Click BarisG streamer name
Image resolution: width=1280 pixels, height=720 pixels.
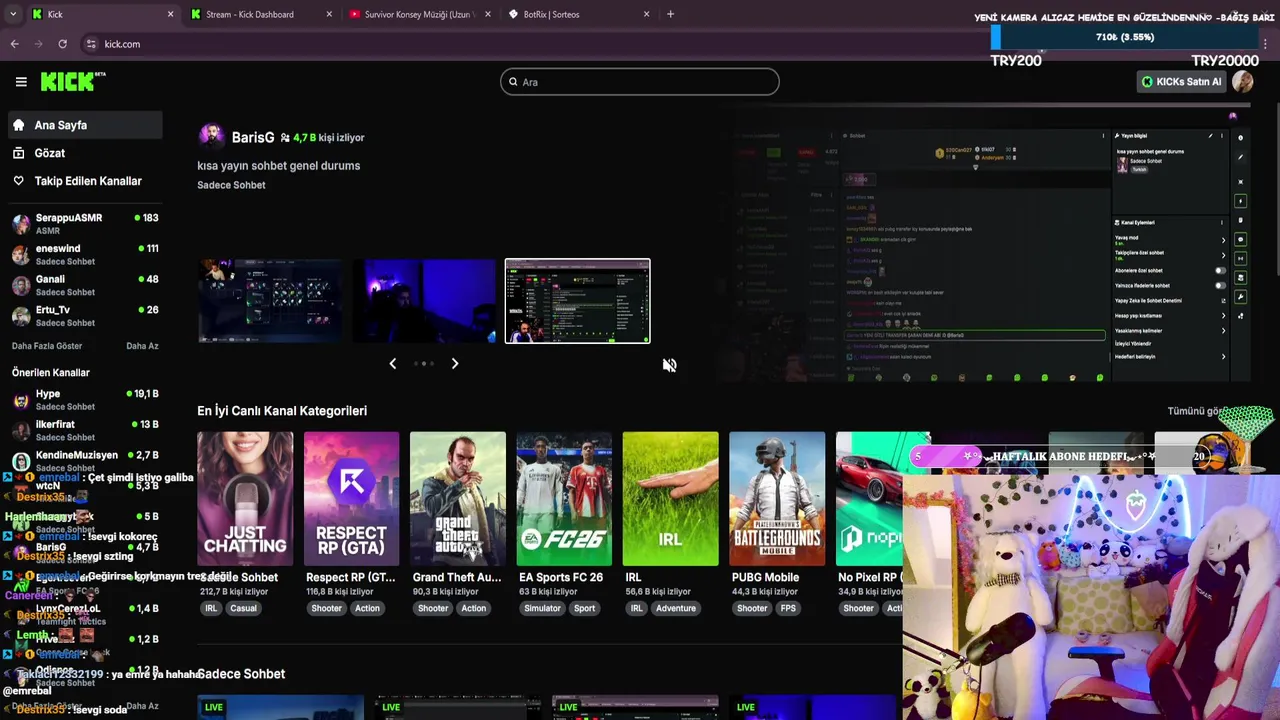coord(253,137)
